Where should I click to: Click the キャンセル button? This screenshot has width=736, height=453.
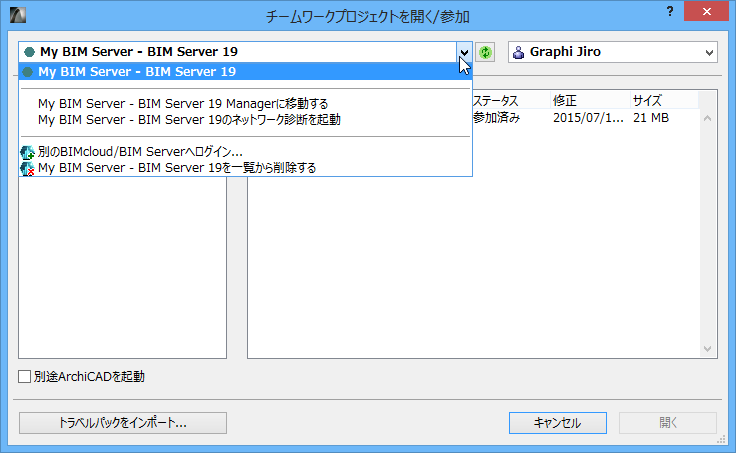pos(558,423)
